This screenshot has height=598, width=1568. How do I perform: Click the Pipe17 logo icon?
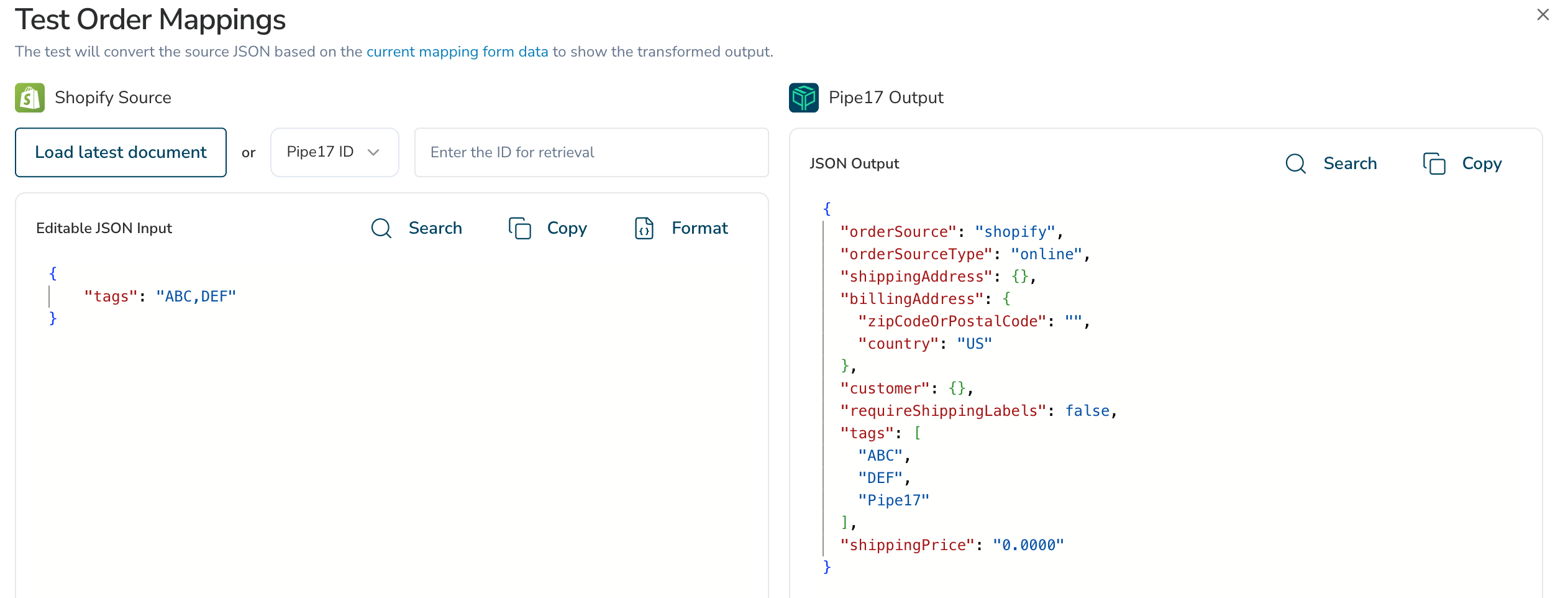pyautogui.click(x=804, y=98)
